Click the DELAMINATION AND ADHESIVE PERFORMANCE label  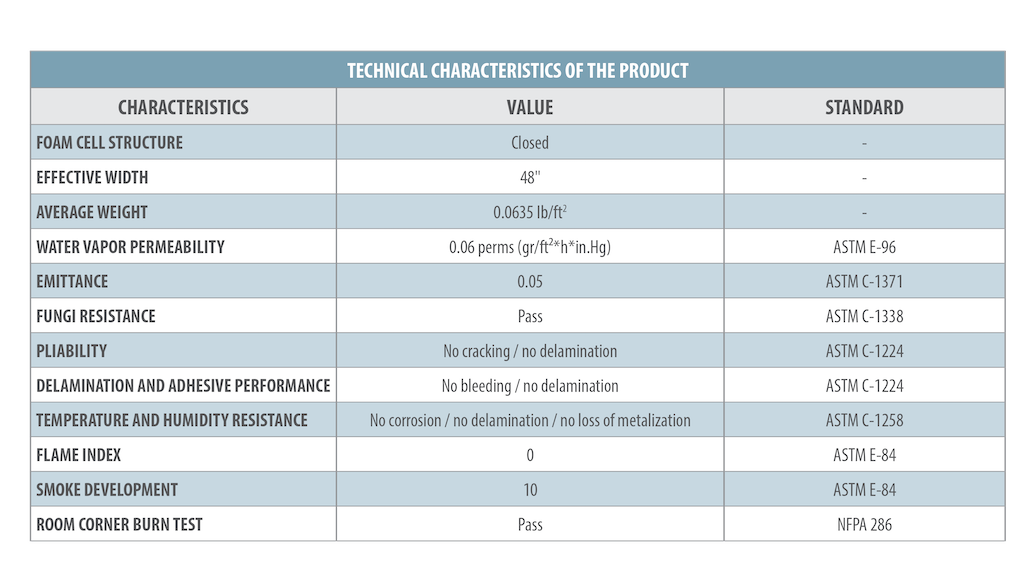[183, 385]
